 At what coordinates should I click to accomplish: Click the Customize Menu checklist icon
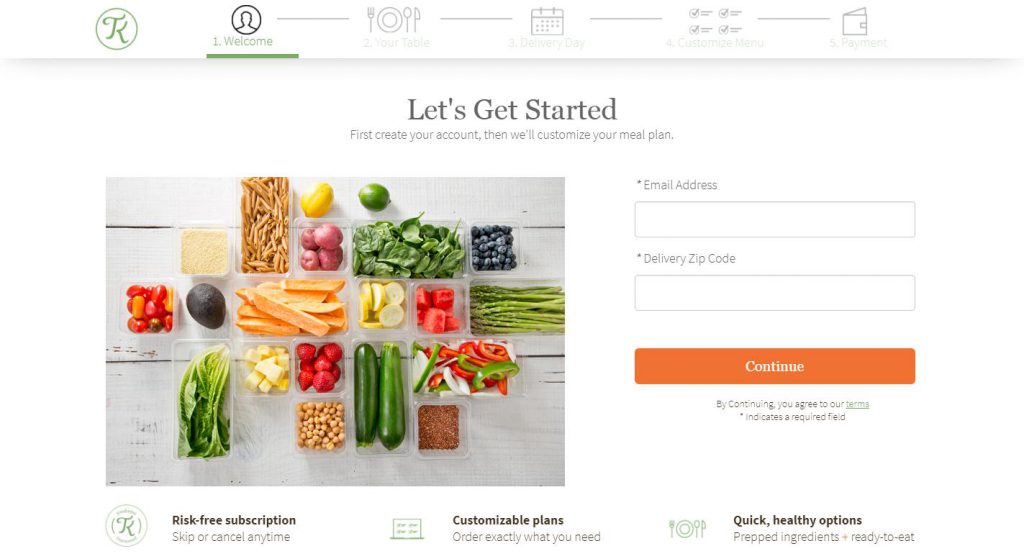tap(715, 21)
